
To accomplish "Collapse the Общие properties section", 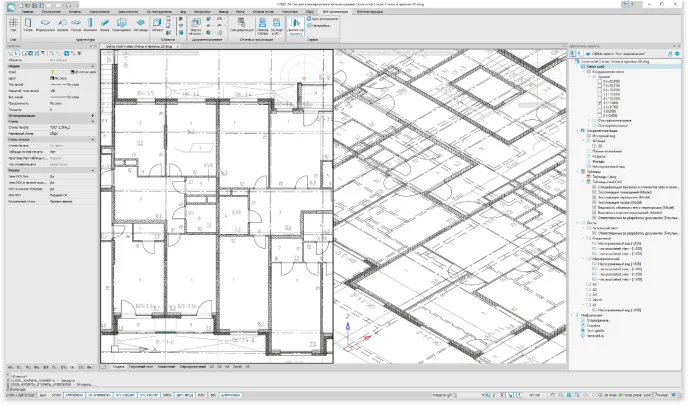I will pyautogui.click(x=93, y=67).
